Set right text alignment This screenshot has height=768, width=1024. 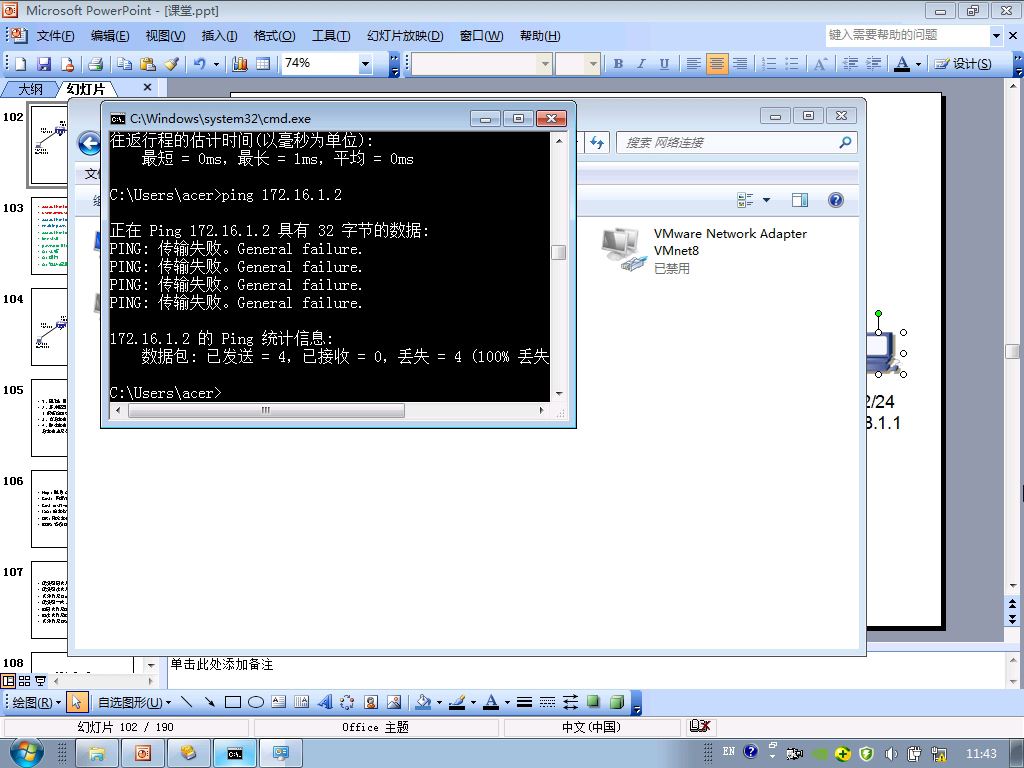pyautogui.click(x=740, y=63)
